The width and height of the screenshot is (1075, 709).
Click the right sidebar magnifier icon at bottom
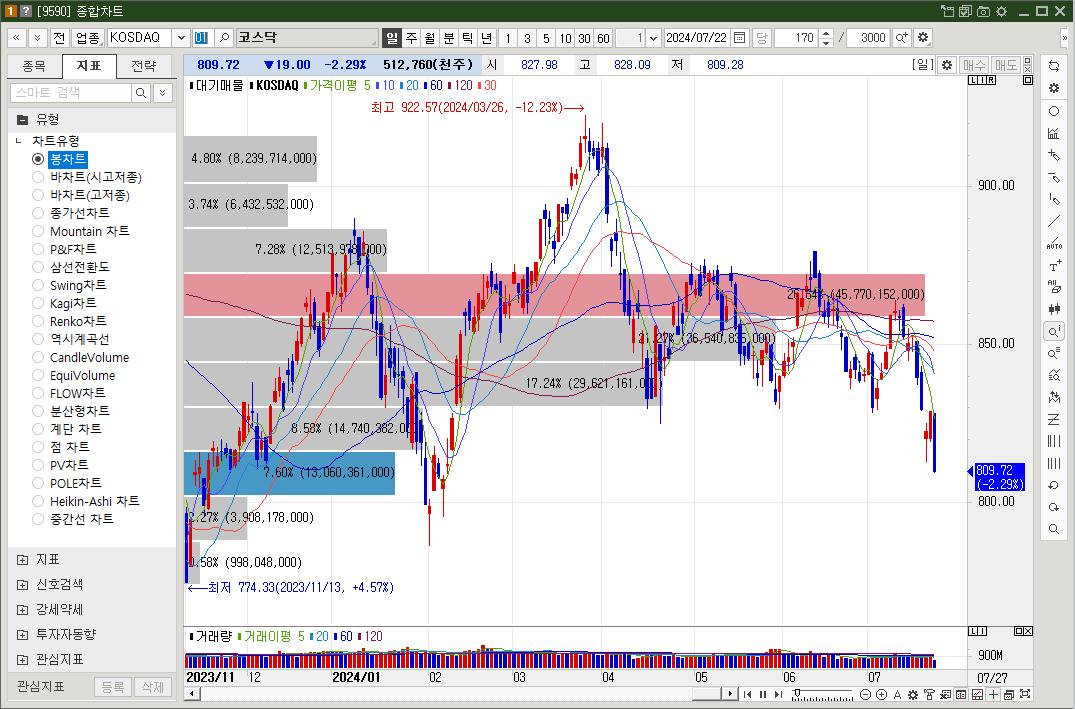(1054, 529)
